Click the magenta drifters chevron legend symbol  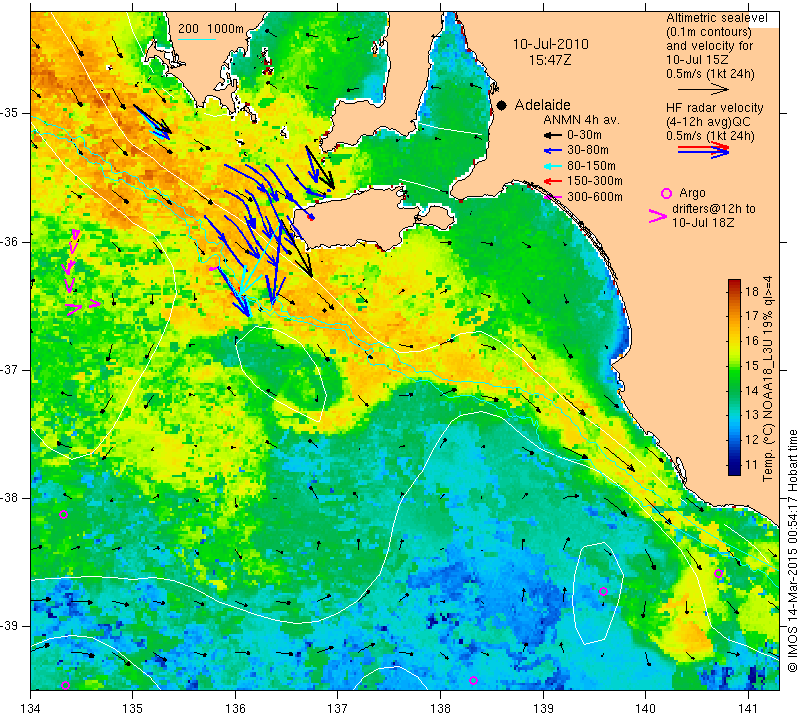(657, 216)
